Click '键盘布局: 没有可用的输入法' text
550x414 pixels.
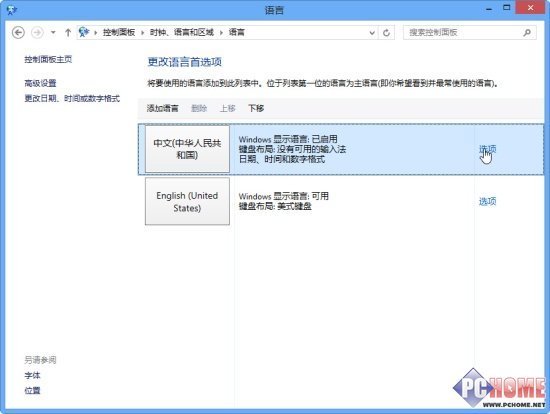tap(292, 149)
